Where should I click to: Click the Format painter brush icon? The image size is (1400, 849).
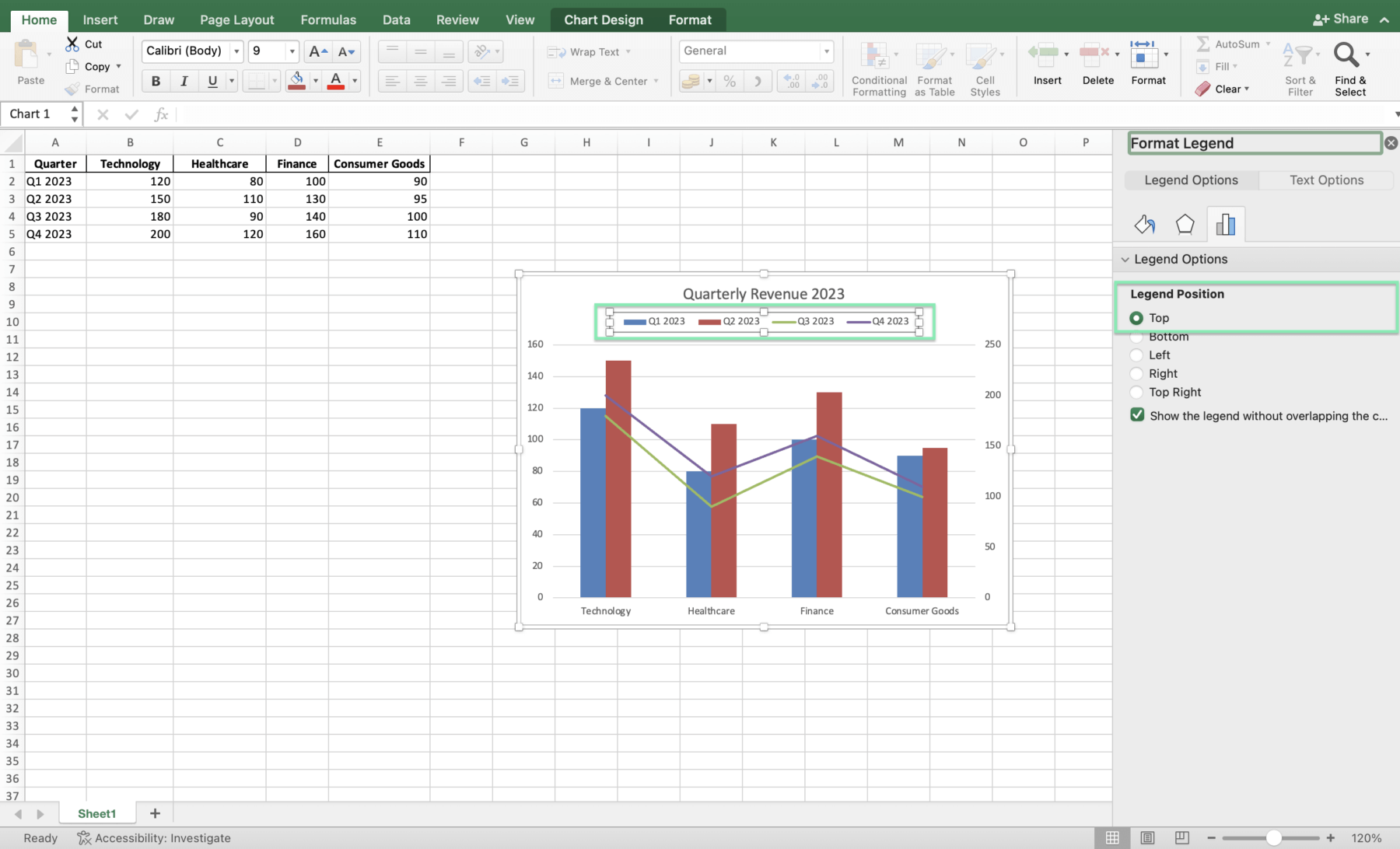72,89
